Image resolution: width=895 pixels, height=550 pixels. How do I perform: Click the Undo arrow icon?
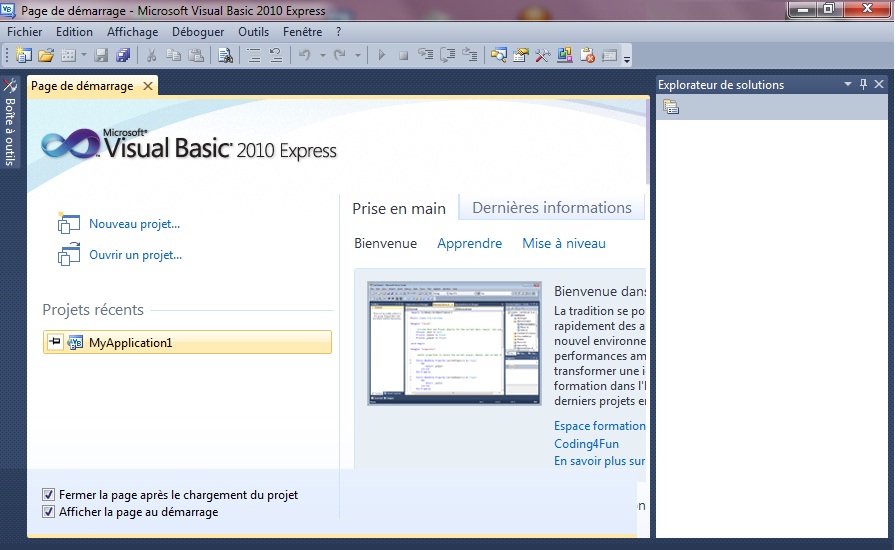click(x=305, y=55)
